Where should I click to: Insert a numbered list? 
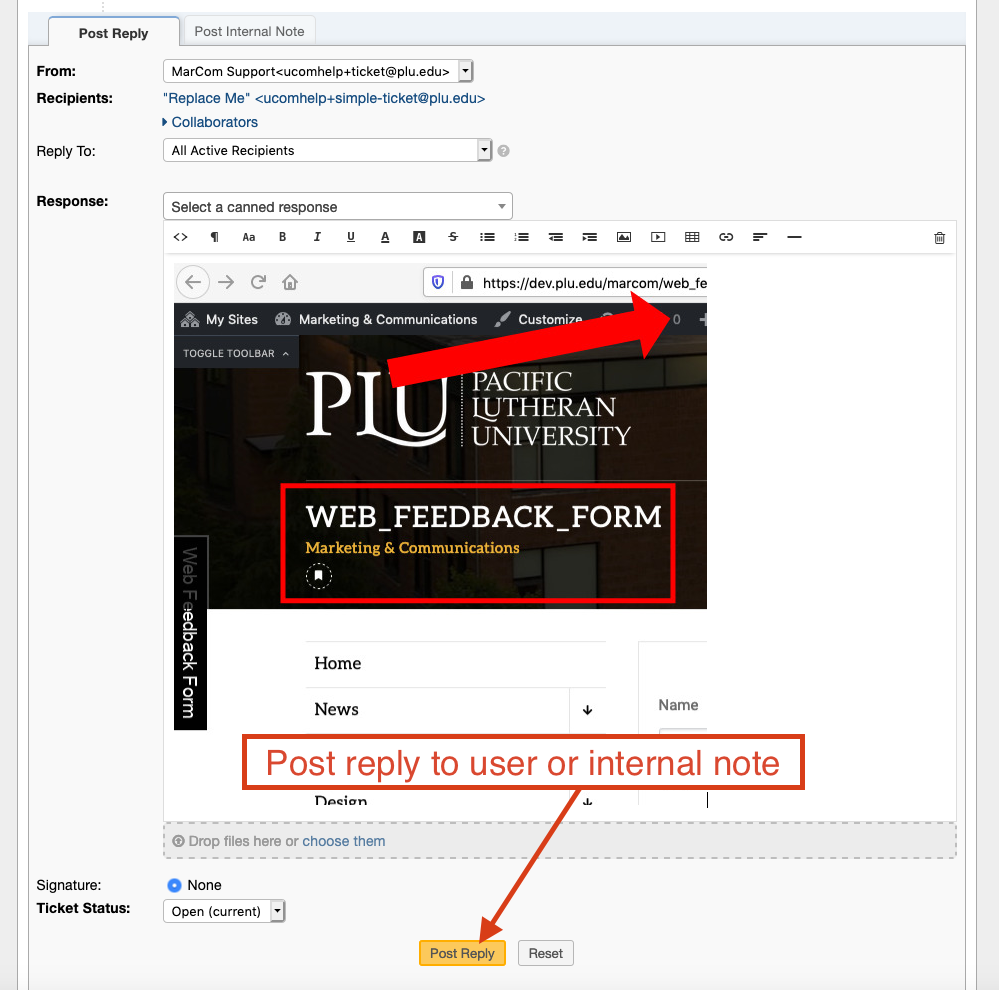click(x=521, y=237)
